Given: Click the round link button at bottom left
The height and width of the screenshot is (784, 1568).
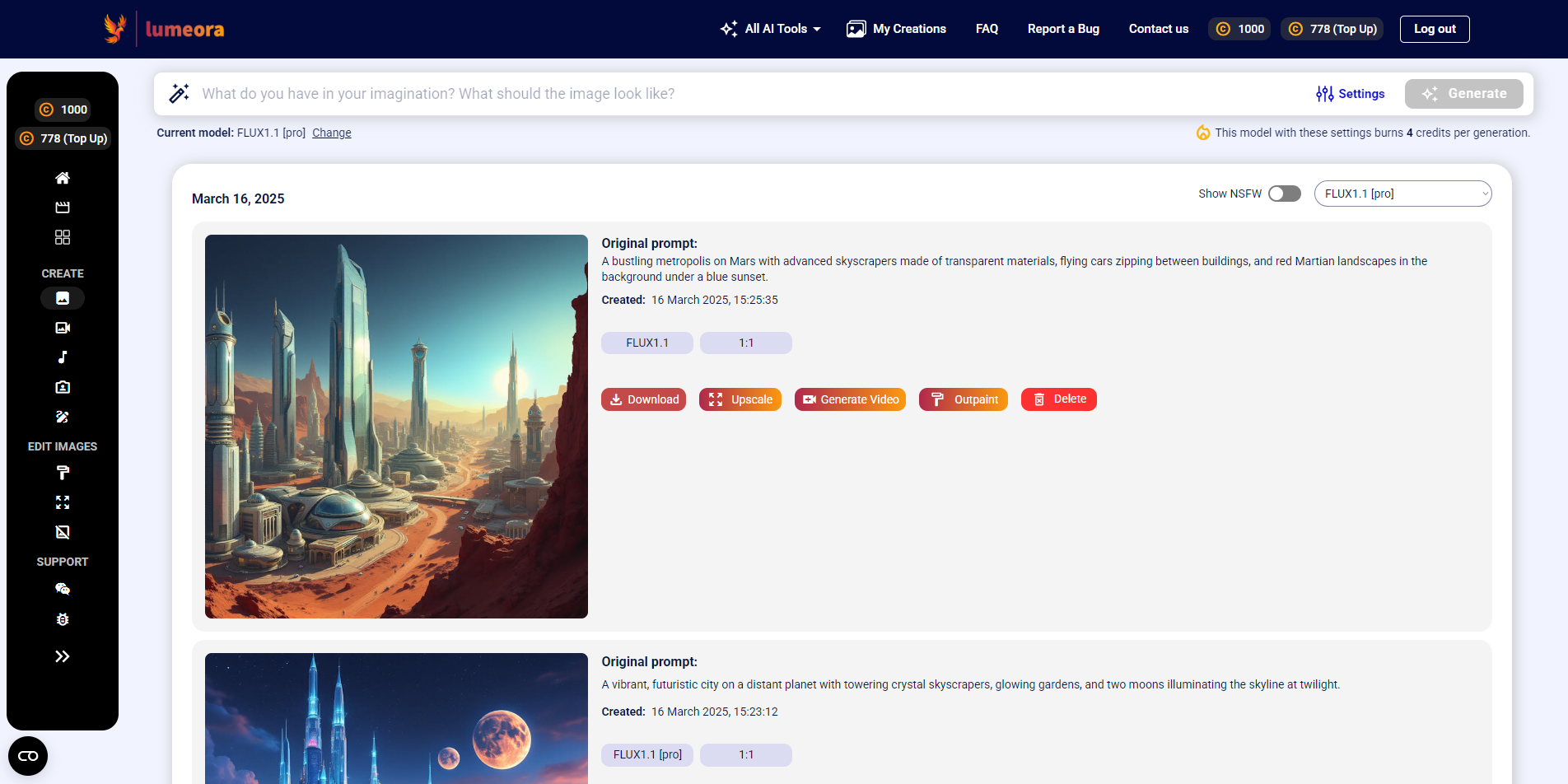Looking at the screenshot, I should point(28,756).
